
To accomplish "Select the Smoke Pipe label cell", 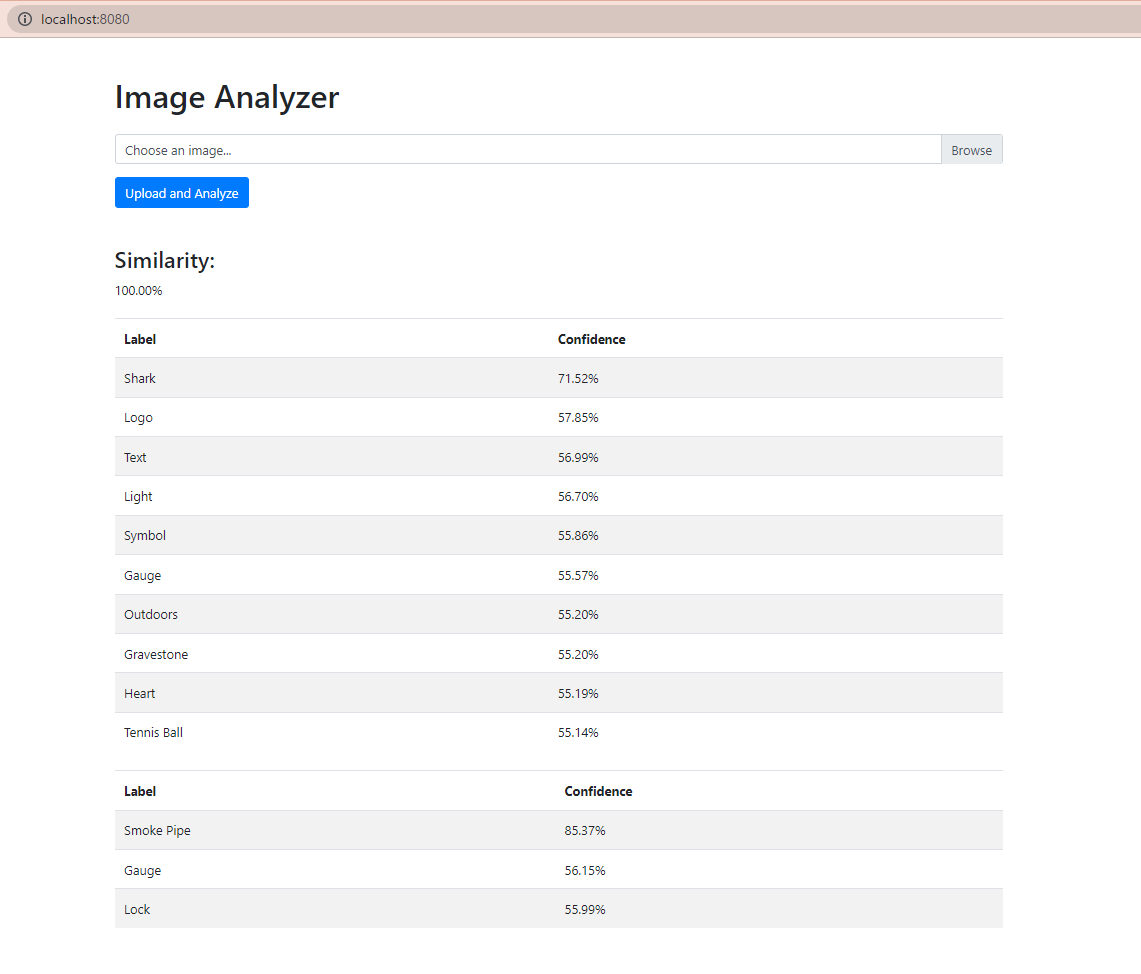I will pyautogui.click(x=157, y=830).
